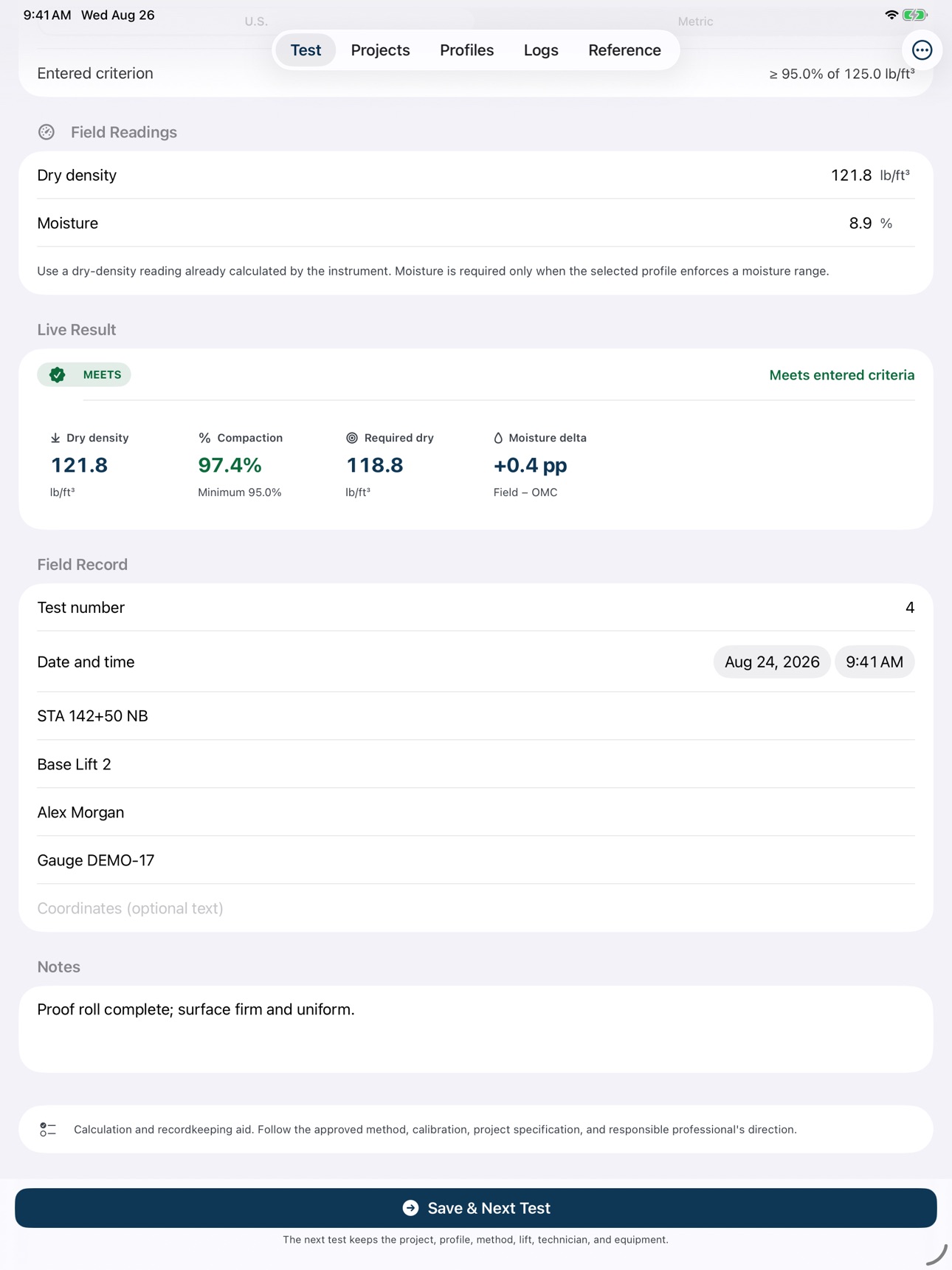
Task: Tap the Required dry target icon
Action: point(352,438)
